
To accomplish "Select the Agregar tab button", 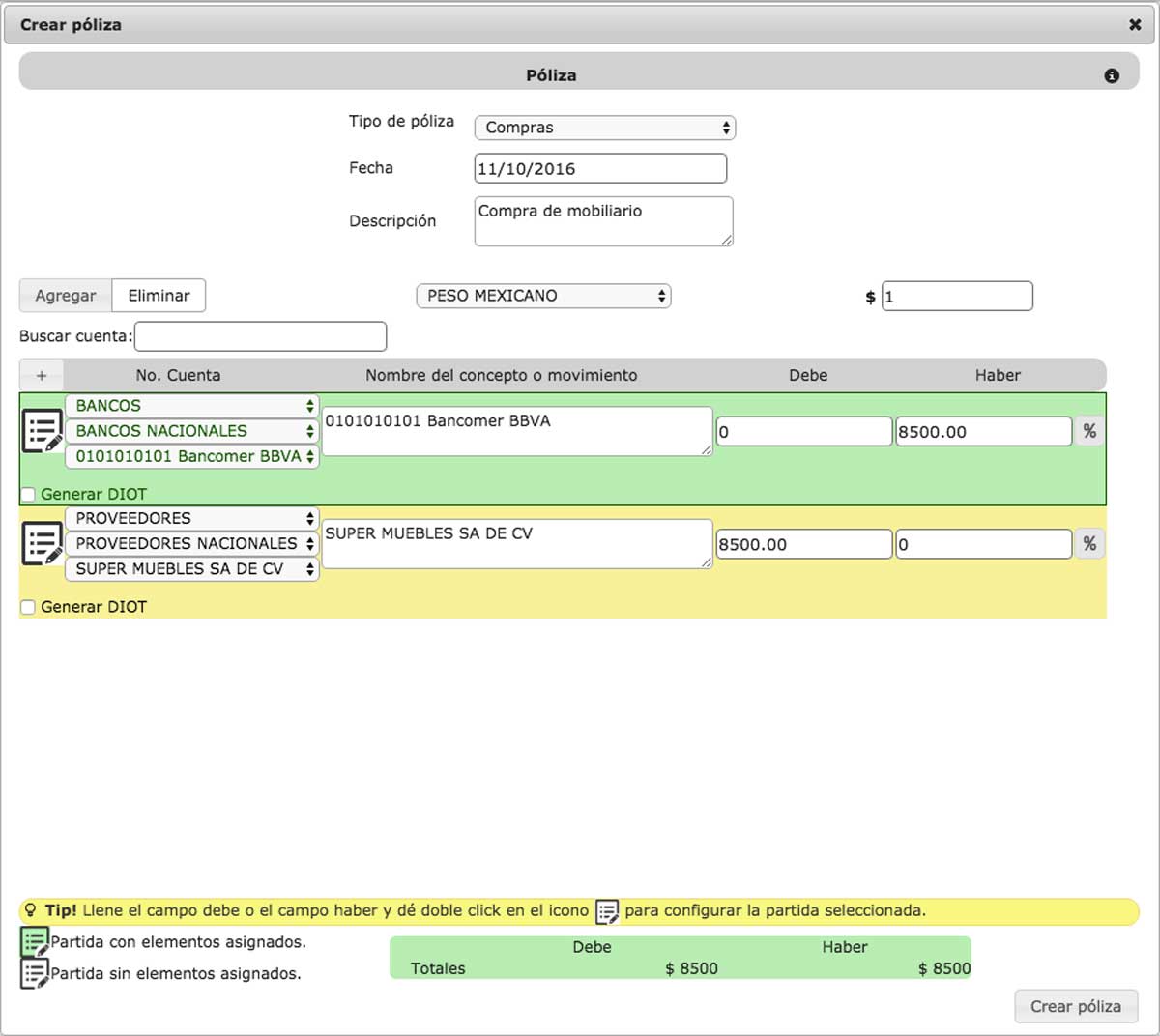I will point(66,296).
